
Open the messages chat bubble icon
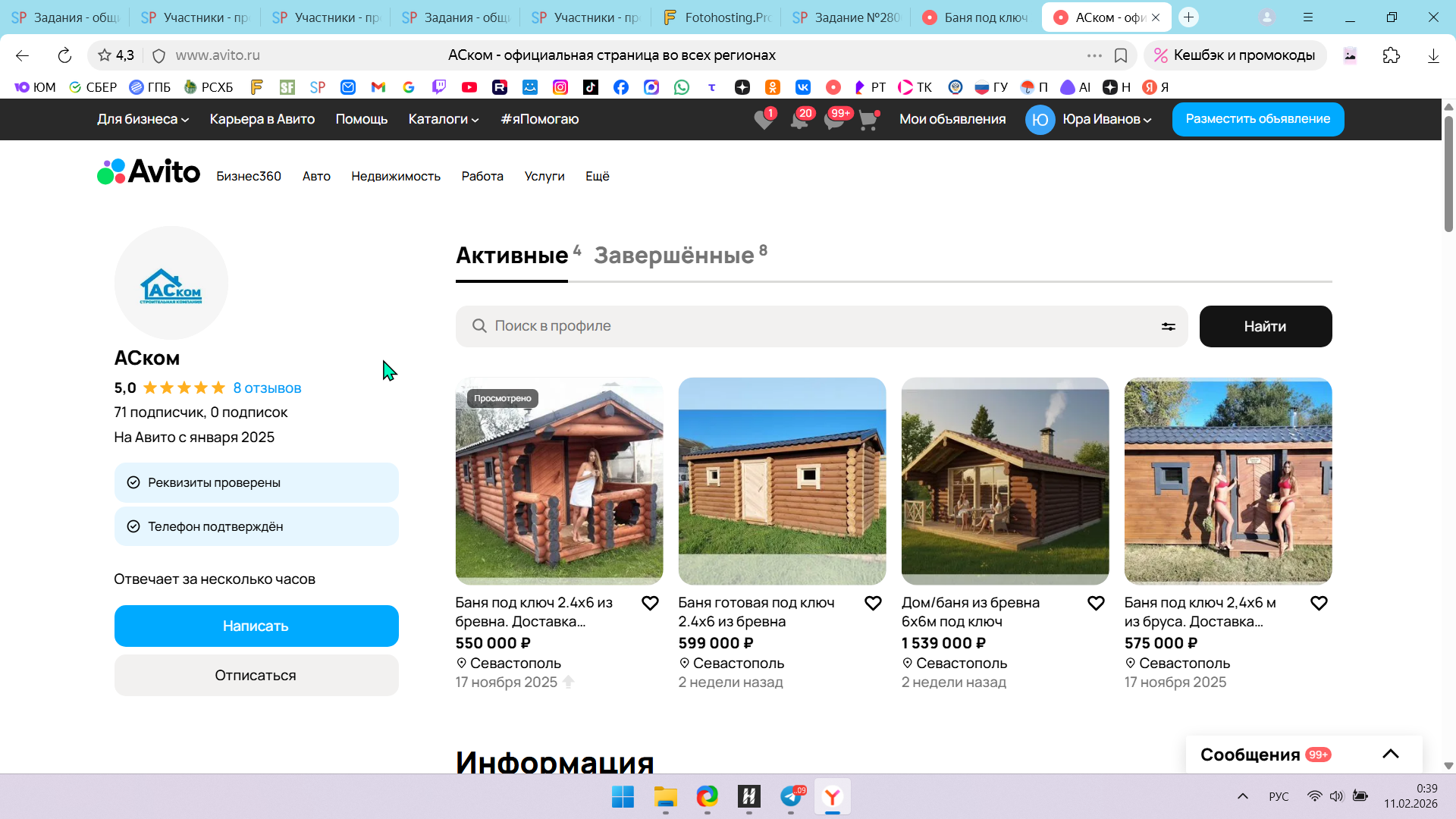click(833, 120)
